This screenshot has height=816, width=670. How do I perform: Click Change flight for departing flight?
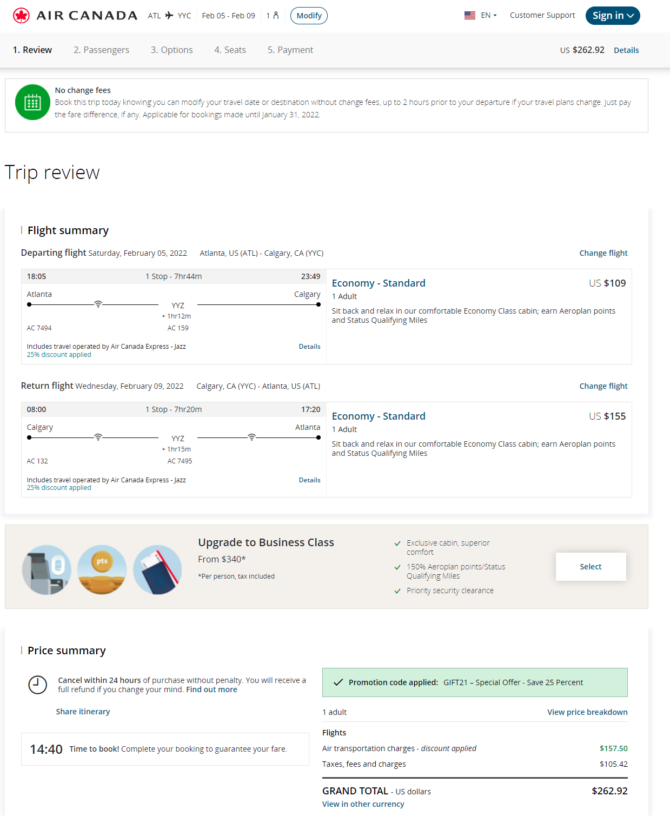point(603,253)
